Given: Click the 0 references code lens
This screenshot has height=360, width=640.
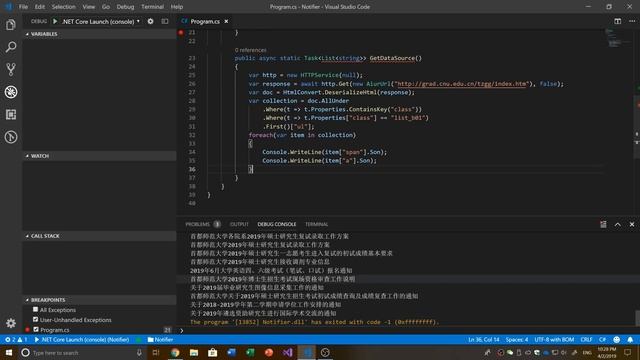Looking at the screenshot, I should tap(251, 50).
